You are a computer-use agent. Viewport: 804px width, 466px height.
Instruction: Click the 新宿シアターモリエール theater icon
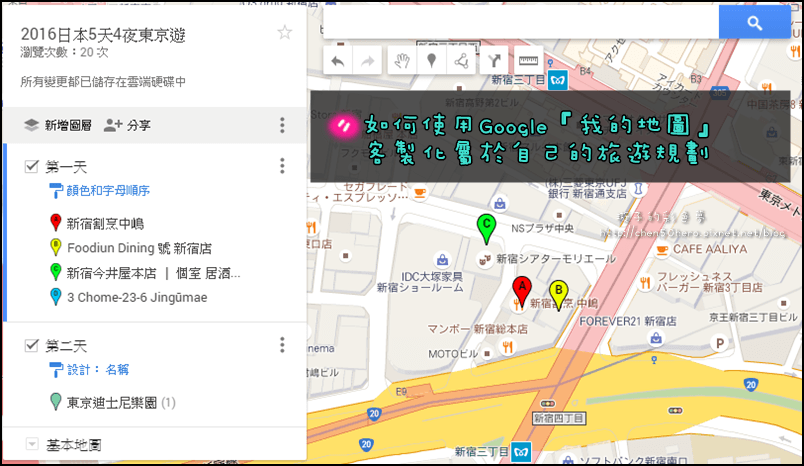coord(483,260)
